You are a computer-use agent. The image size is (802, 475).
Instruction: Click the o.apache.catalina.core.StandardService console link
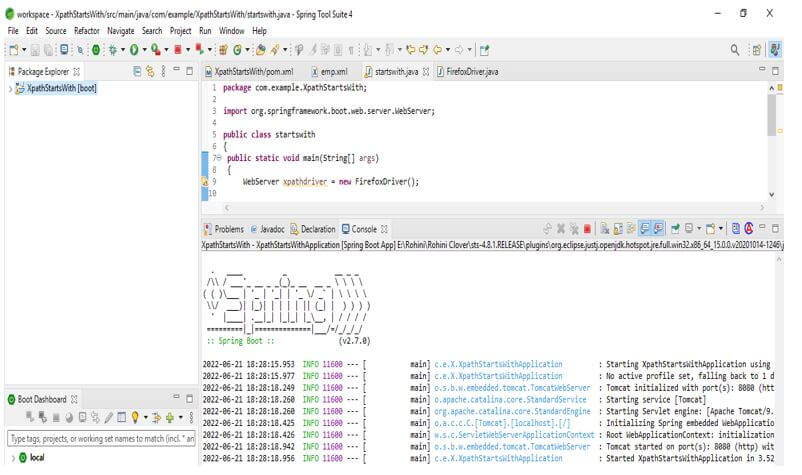tap(510, 400)
